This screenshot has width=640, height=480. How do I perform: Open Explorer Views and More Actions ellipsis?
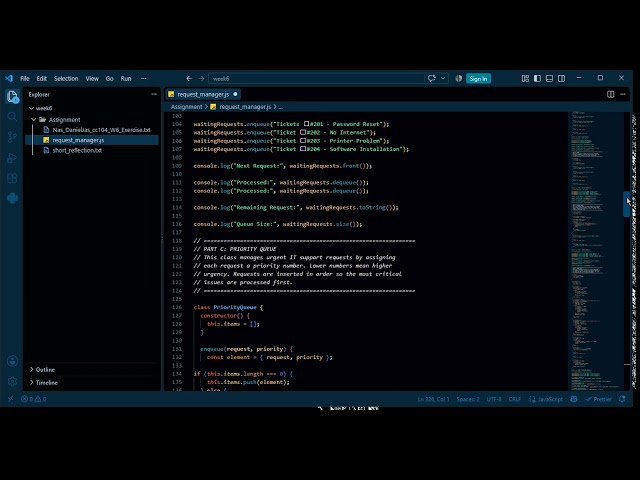coord(154,94)
